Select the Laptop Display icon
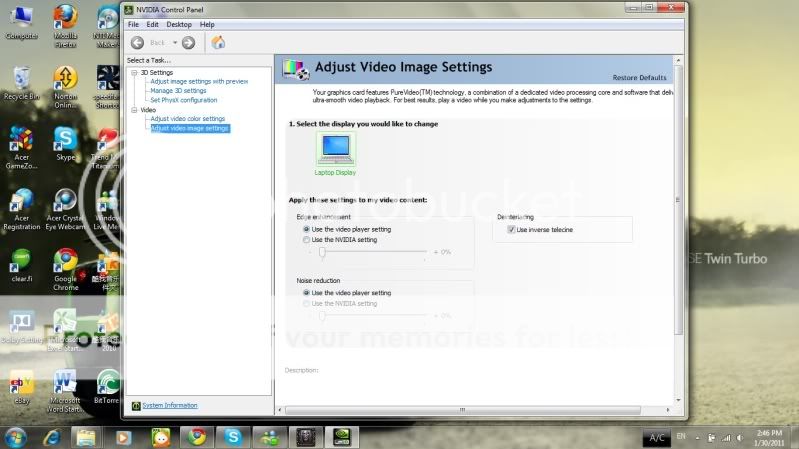 336,150
